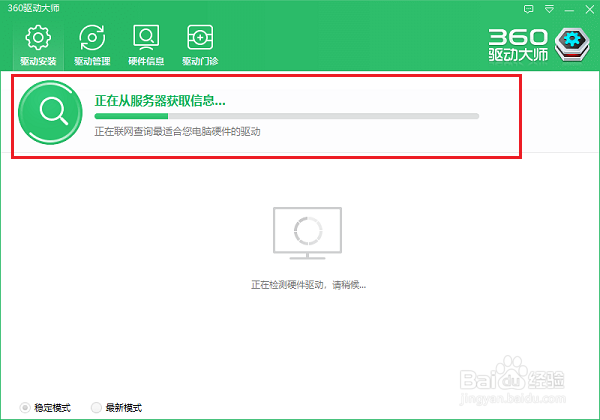Image resolution: width=600 pixels, height=420 pixels.
Task: Click the monitor loading spinner icon
Action: (307, 233)
